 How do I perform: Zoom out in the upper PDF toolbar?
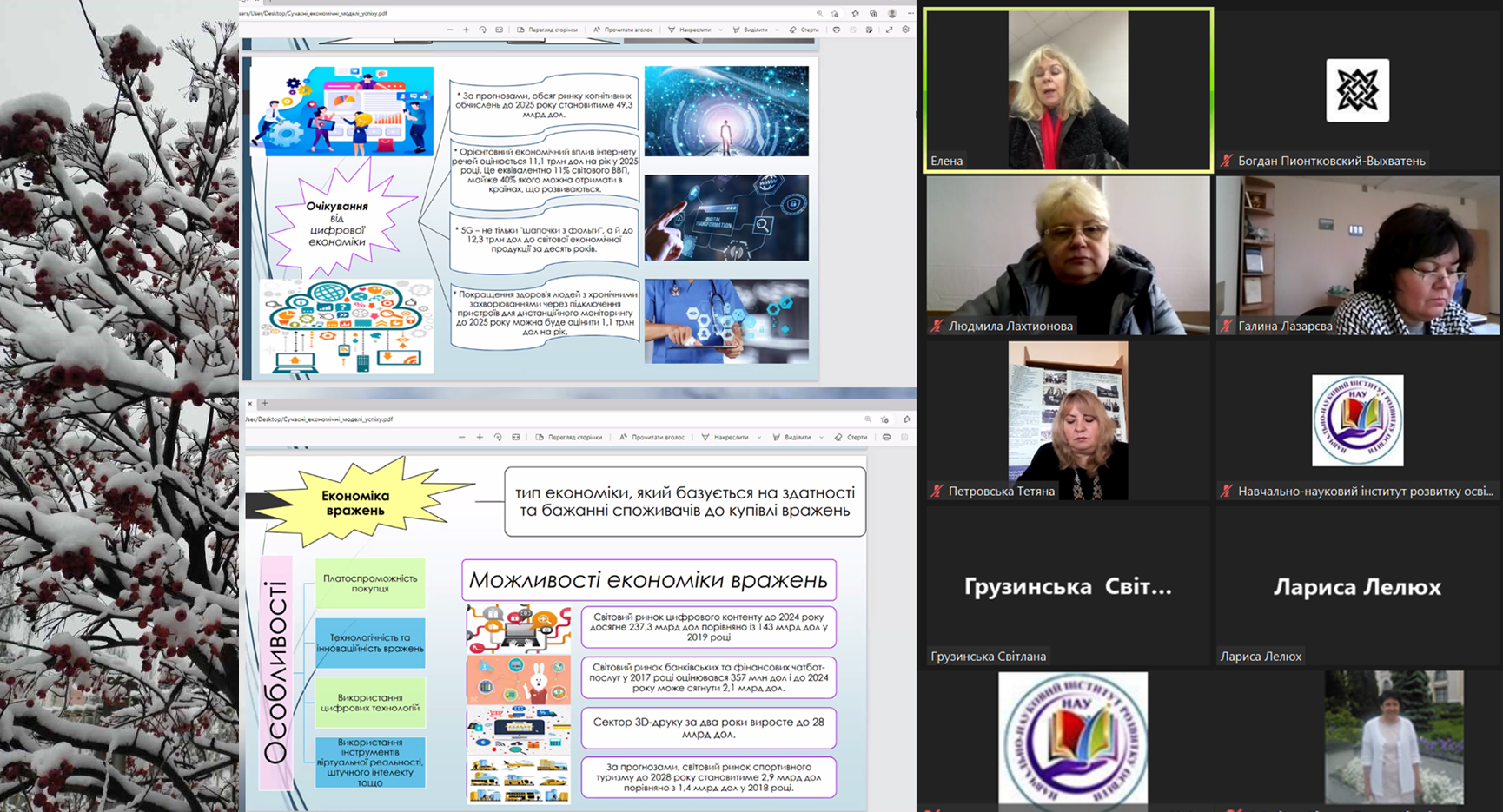(x=449, y=30)
